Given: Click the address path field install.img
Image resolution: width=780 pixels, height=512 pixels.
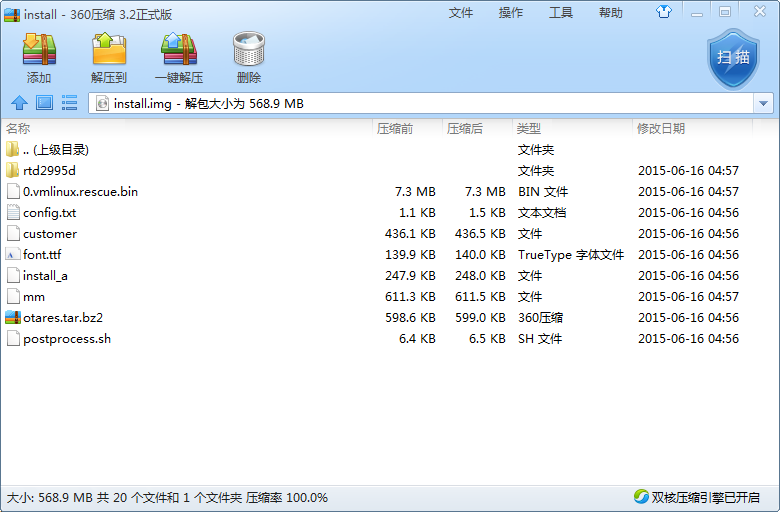Looking at the screenshot, I should point(421,103).
